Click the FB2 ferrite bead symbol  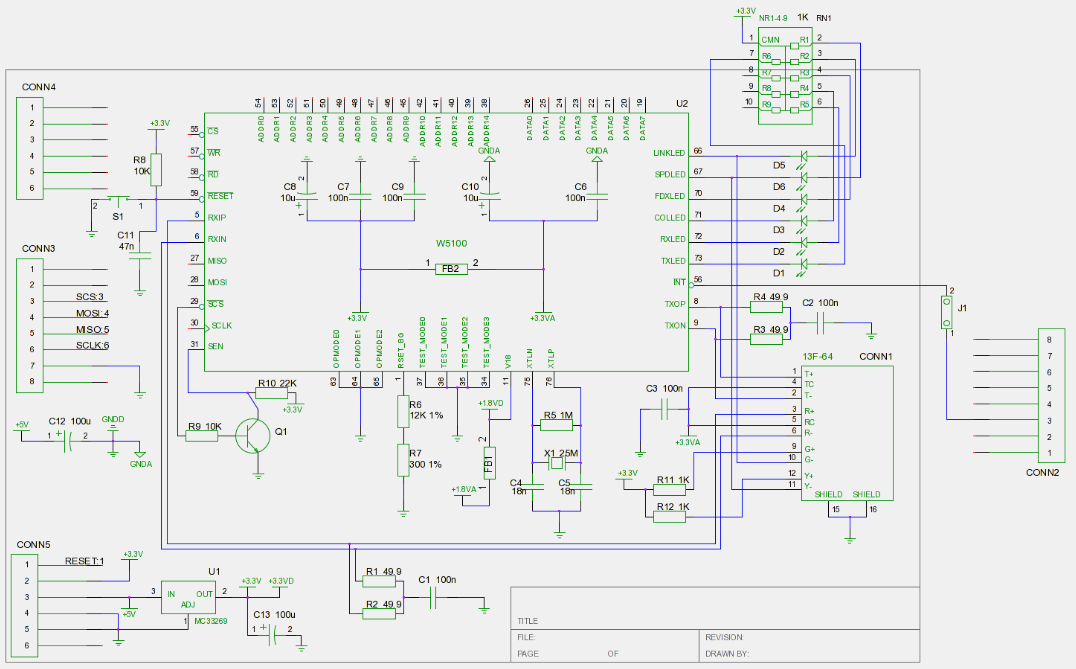pos(452,269)
